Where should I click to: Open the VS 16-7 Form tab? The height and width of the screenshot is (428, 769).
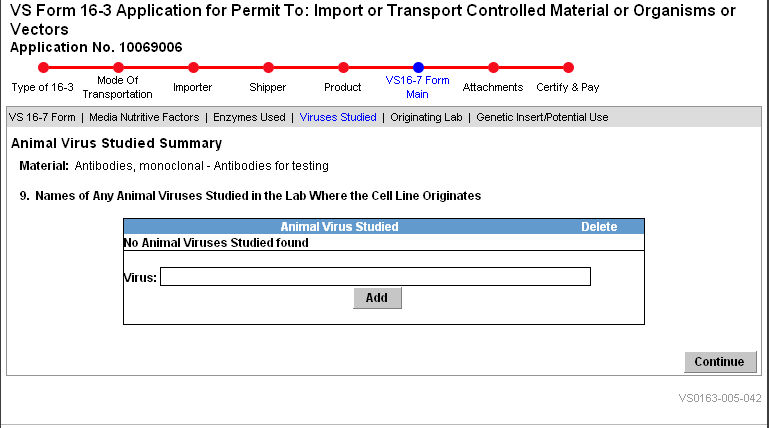[42, 117]
